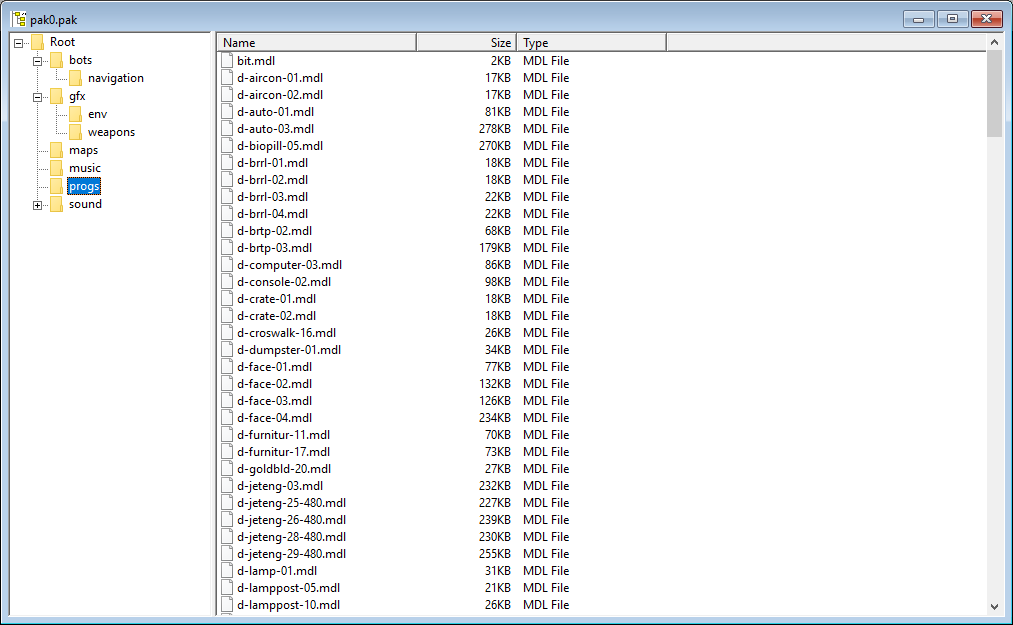This screenshot has height=625, width=1013.
Task: Click the Type column header
Action: (591, 43)
